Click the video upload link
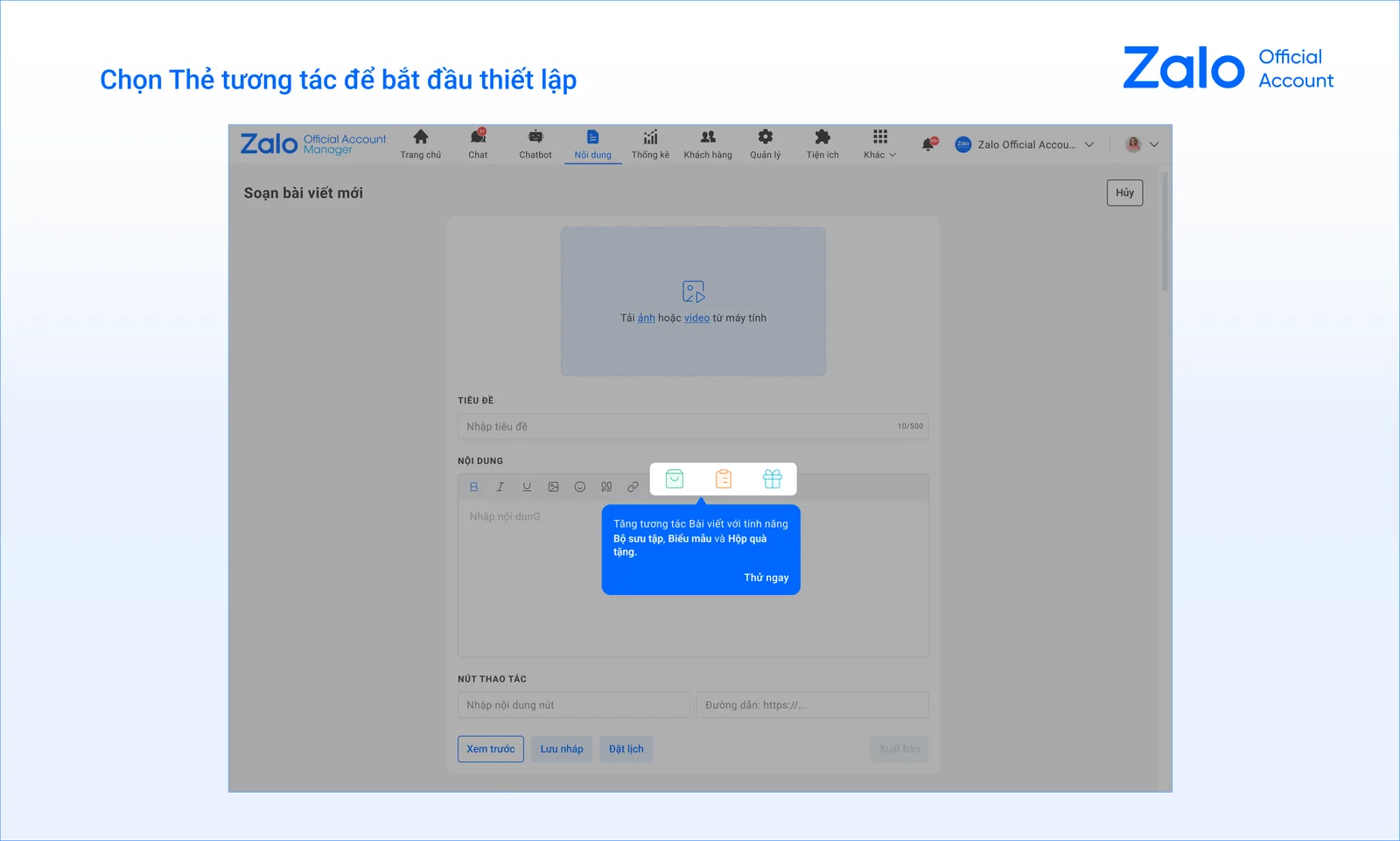 [696, 319]
